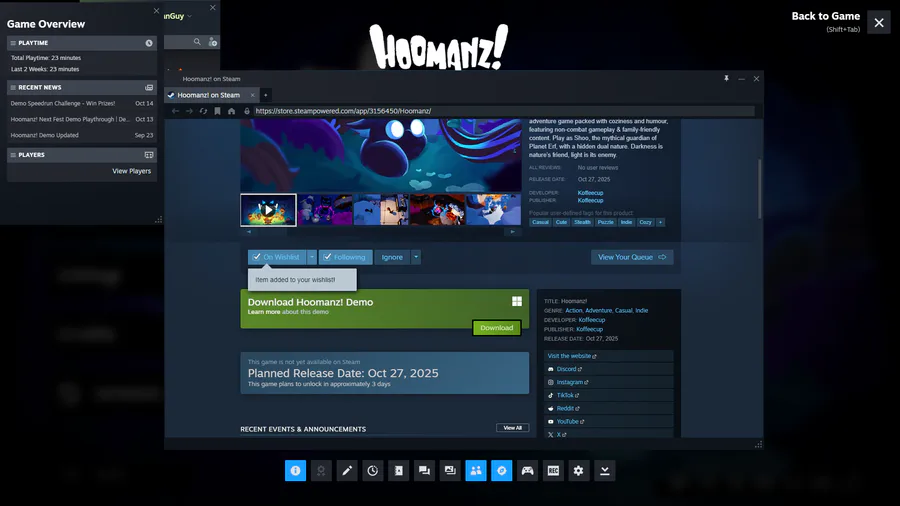Image resolution: width=900 pixels, height=506 pixels.
Task: Click the dimmed Achievements icon in the overlay bar
Action: click(321, 470)
